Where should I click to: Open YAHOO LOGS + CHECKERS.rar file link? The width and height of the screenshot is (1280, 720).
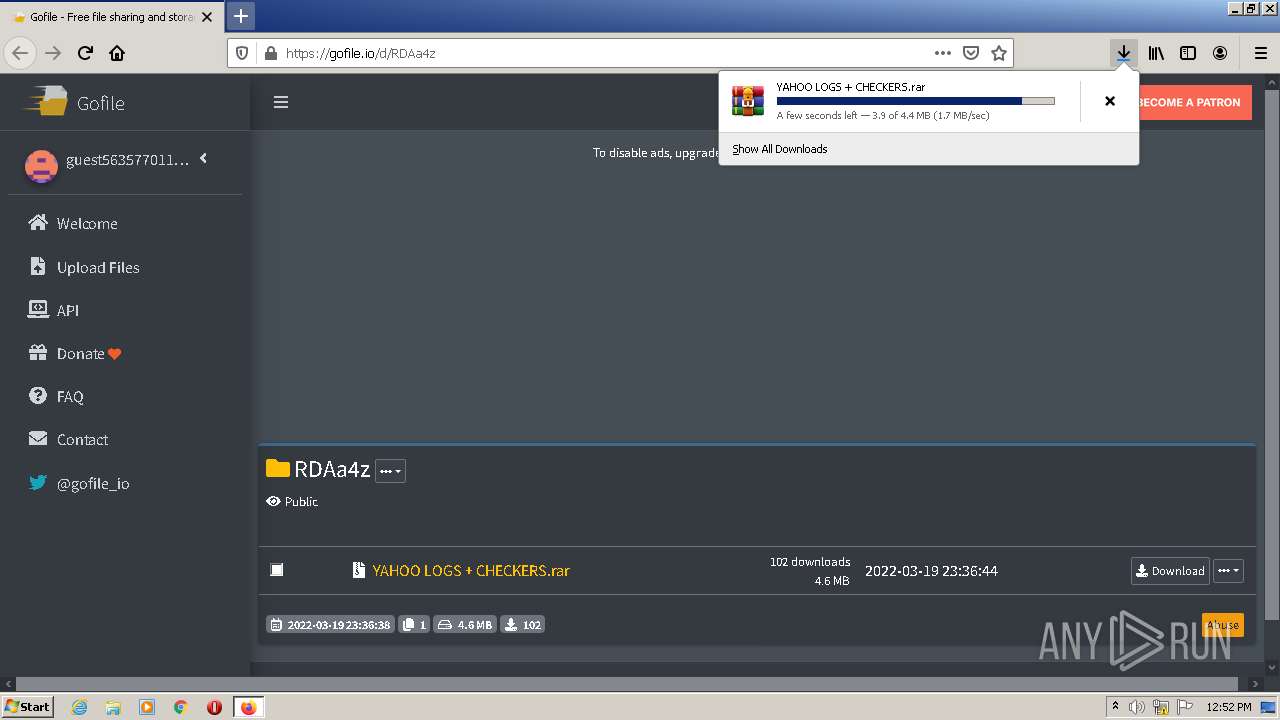click(471, 570)
